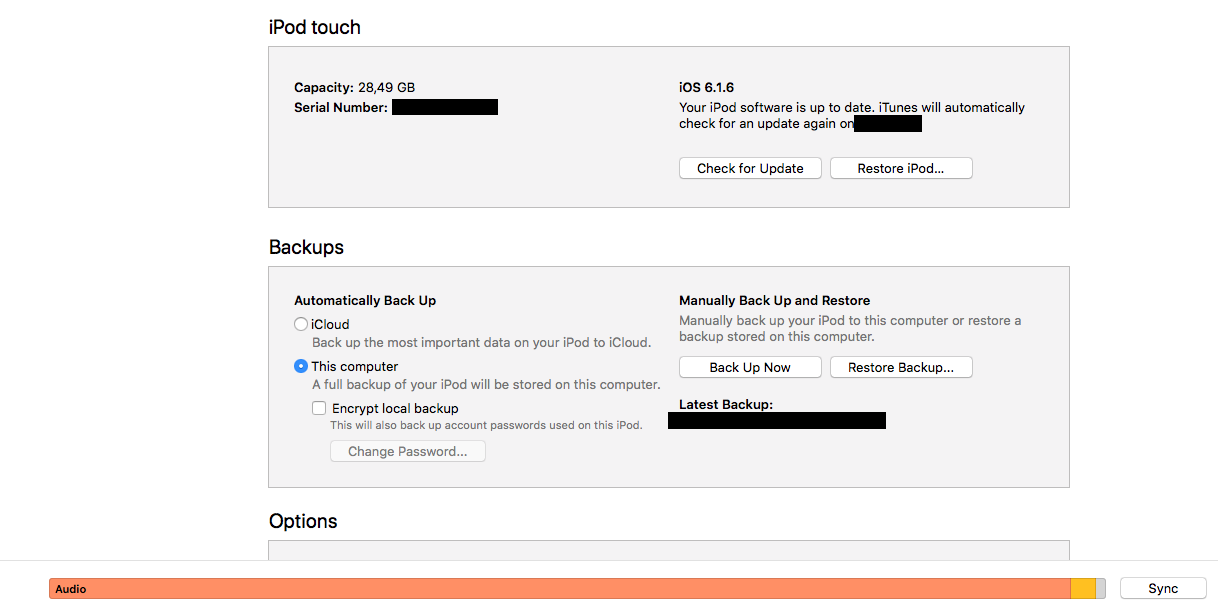Click the iPod touch heading
Screen dimensions: 1218x610
tap(315, 27)
